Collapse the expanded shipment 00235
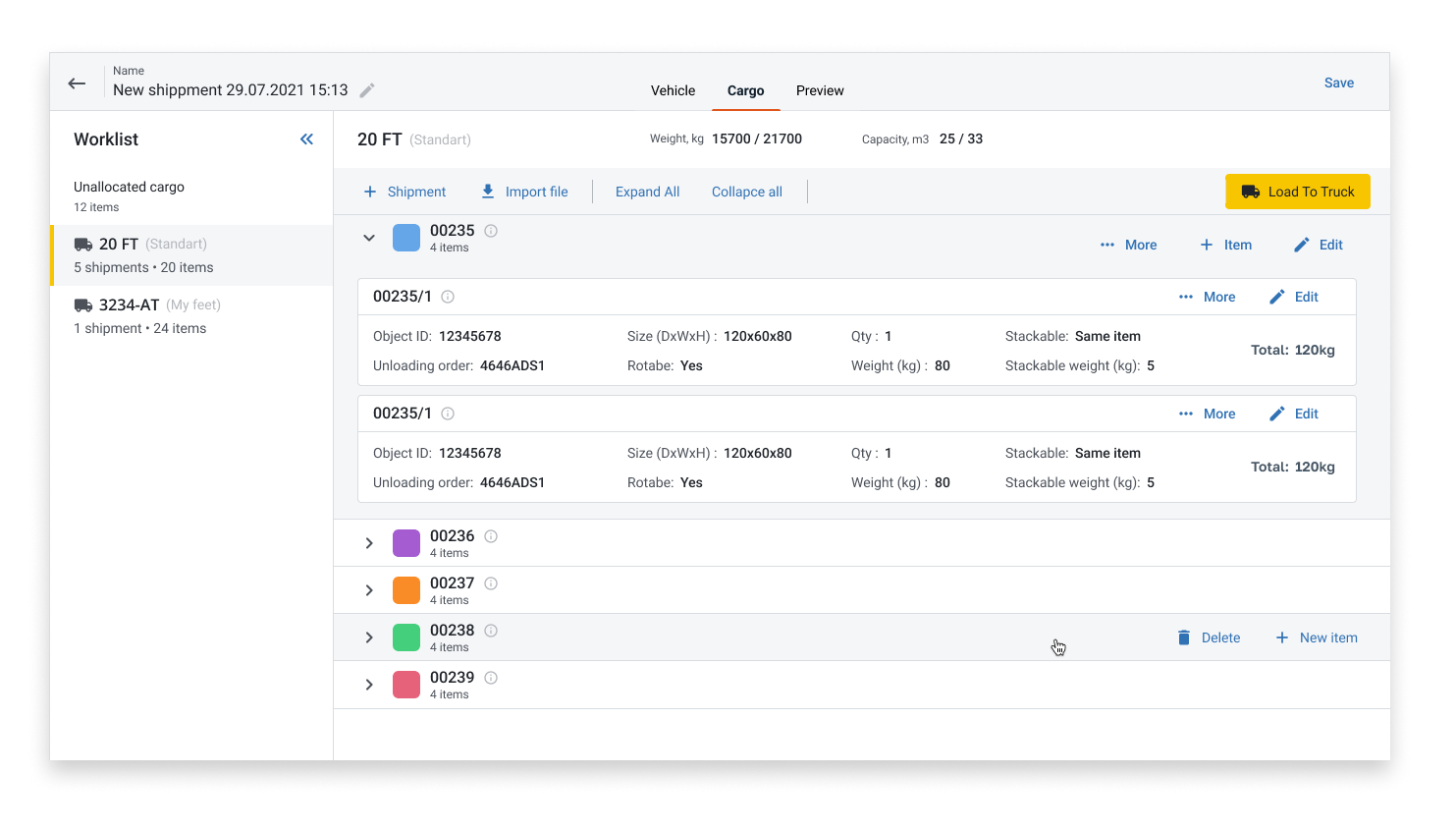This screenshot has height=830, width=1456. [369, 238]
